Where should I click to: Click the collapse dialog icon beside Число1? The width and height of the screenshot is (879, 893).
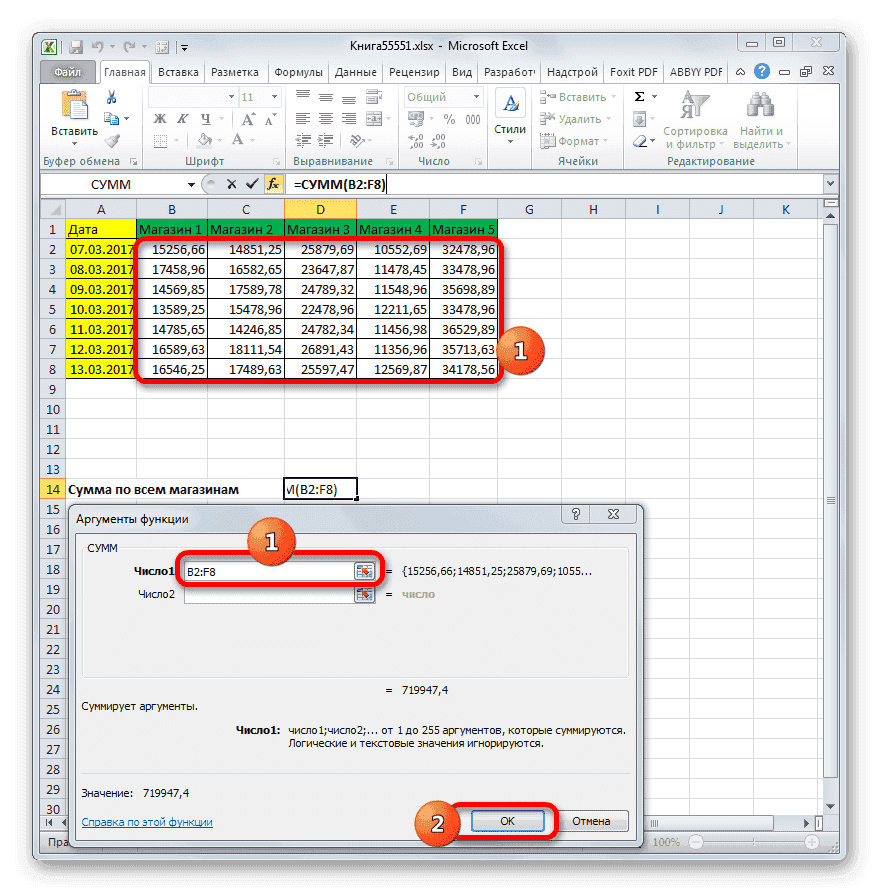point(364,569)
